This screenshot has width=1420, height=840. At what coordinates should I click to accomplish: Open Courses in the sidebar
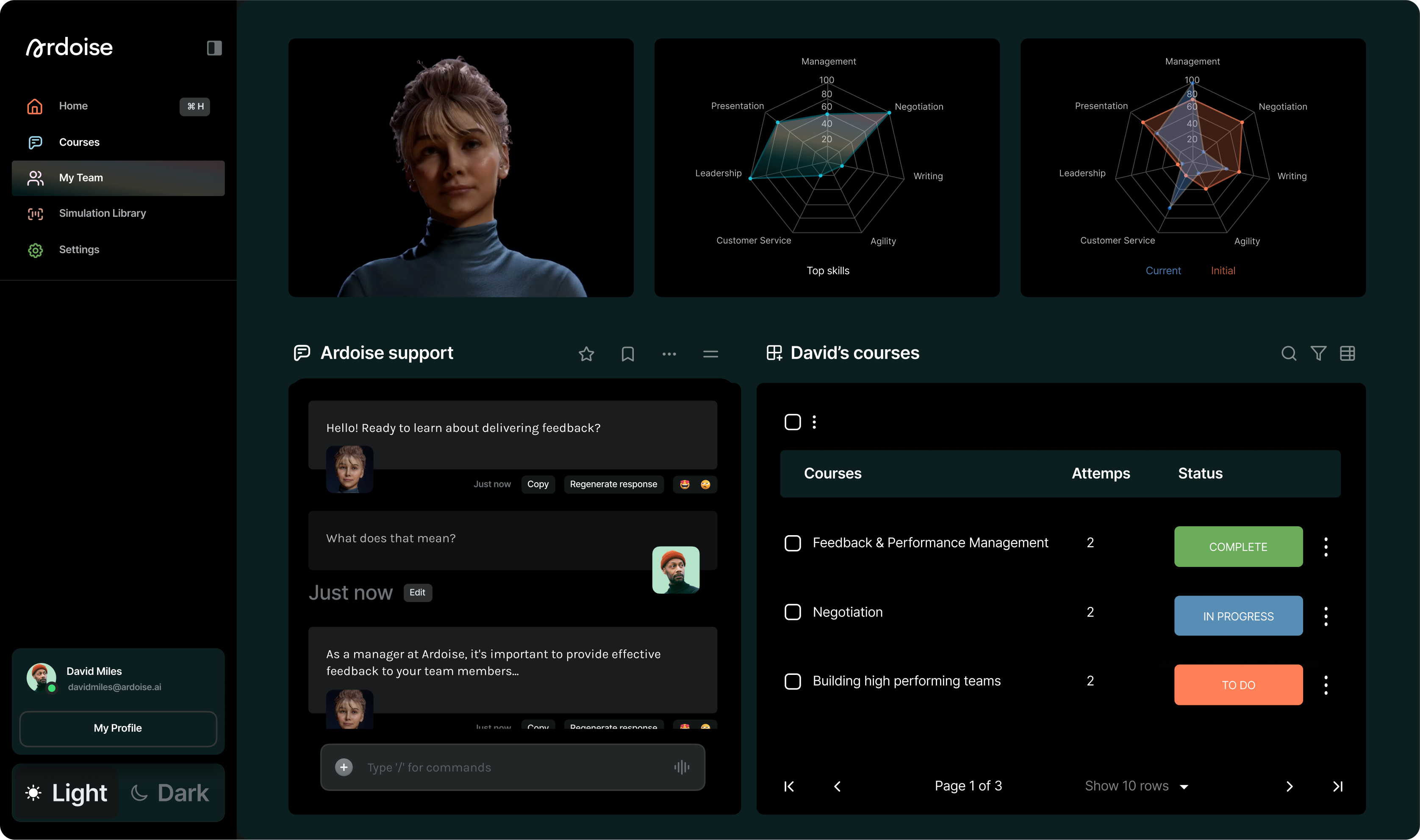pyautogui.click(x=118, y=142)
